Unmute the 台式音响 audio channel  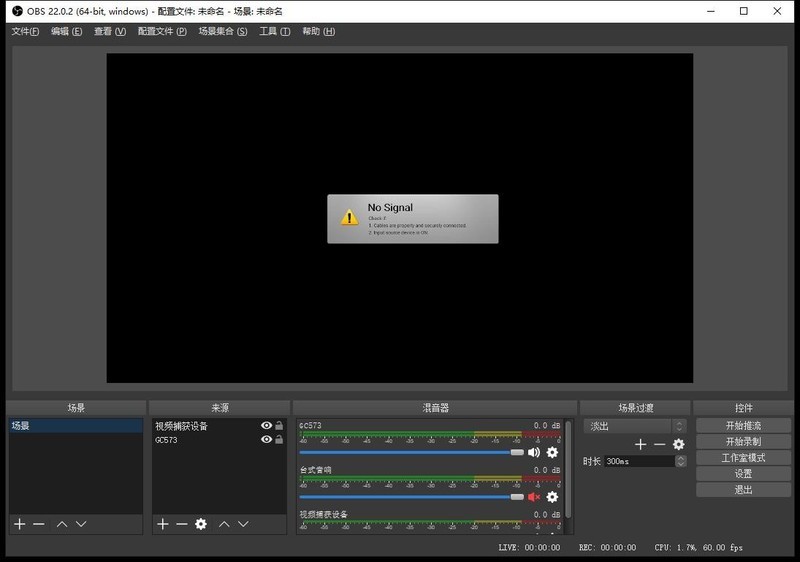533,497
